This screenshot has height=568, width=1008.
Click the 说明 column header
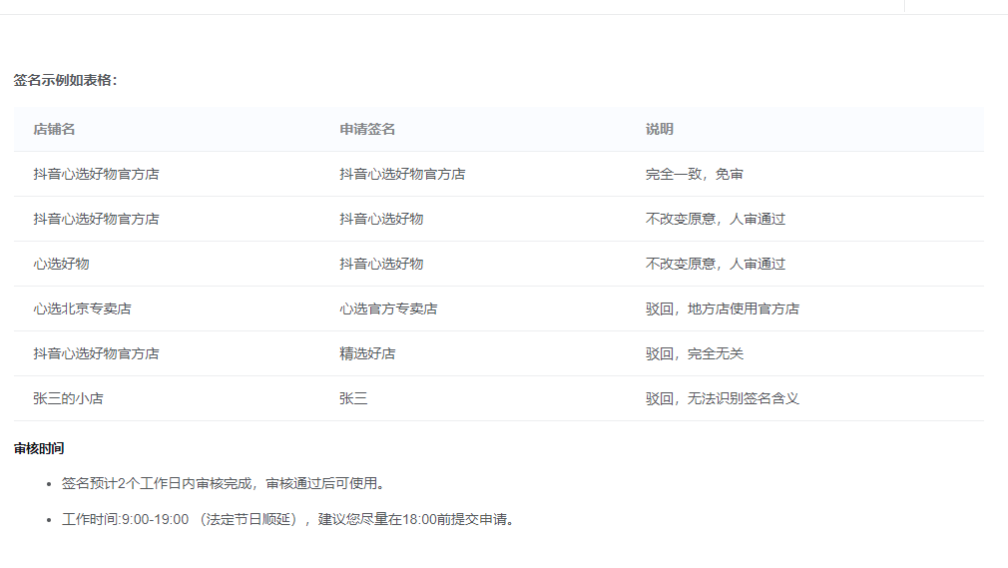coord(659,129)
